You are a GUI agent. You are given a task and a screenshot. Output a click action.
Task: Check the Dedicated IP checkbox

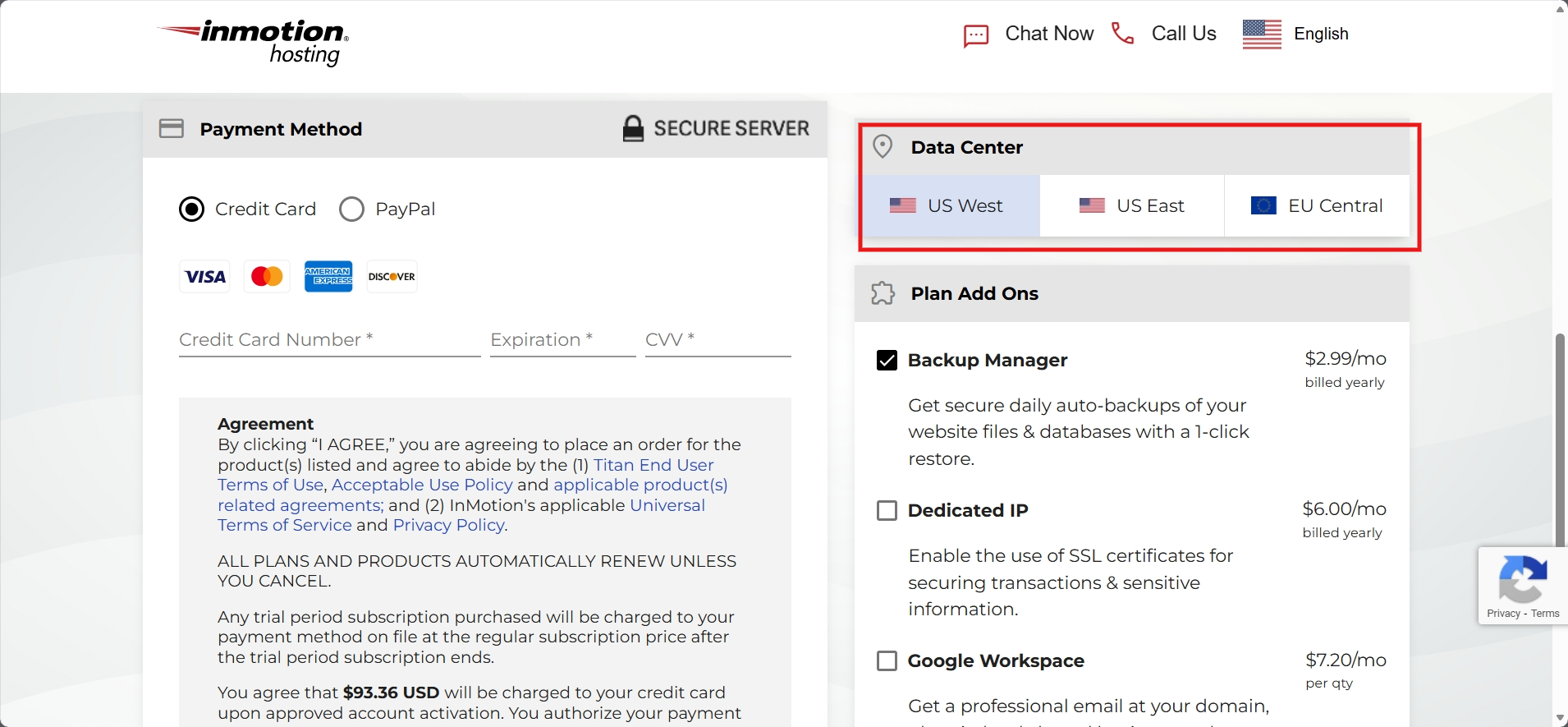(887, 511)
